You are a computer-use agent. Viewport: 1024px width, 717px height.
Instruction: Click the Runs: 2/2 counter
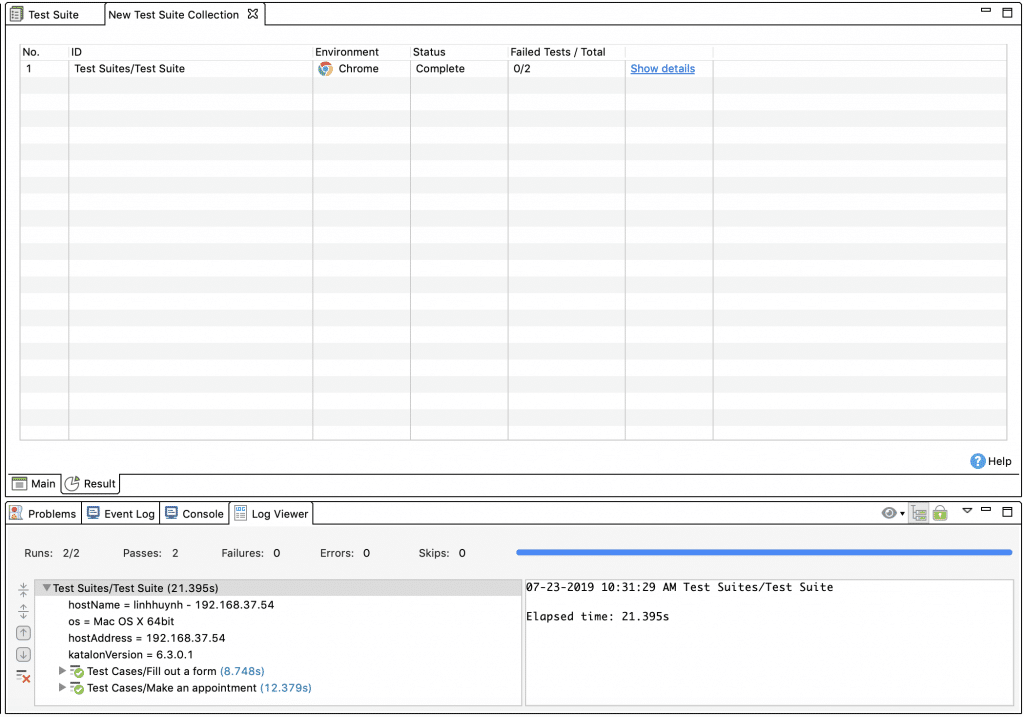click(52, 553)
